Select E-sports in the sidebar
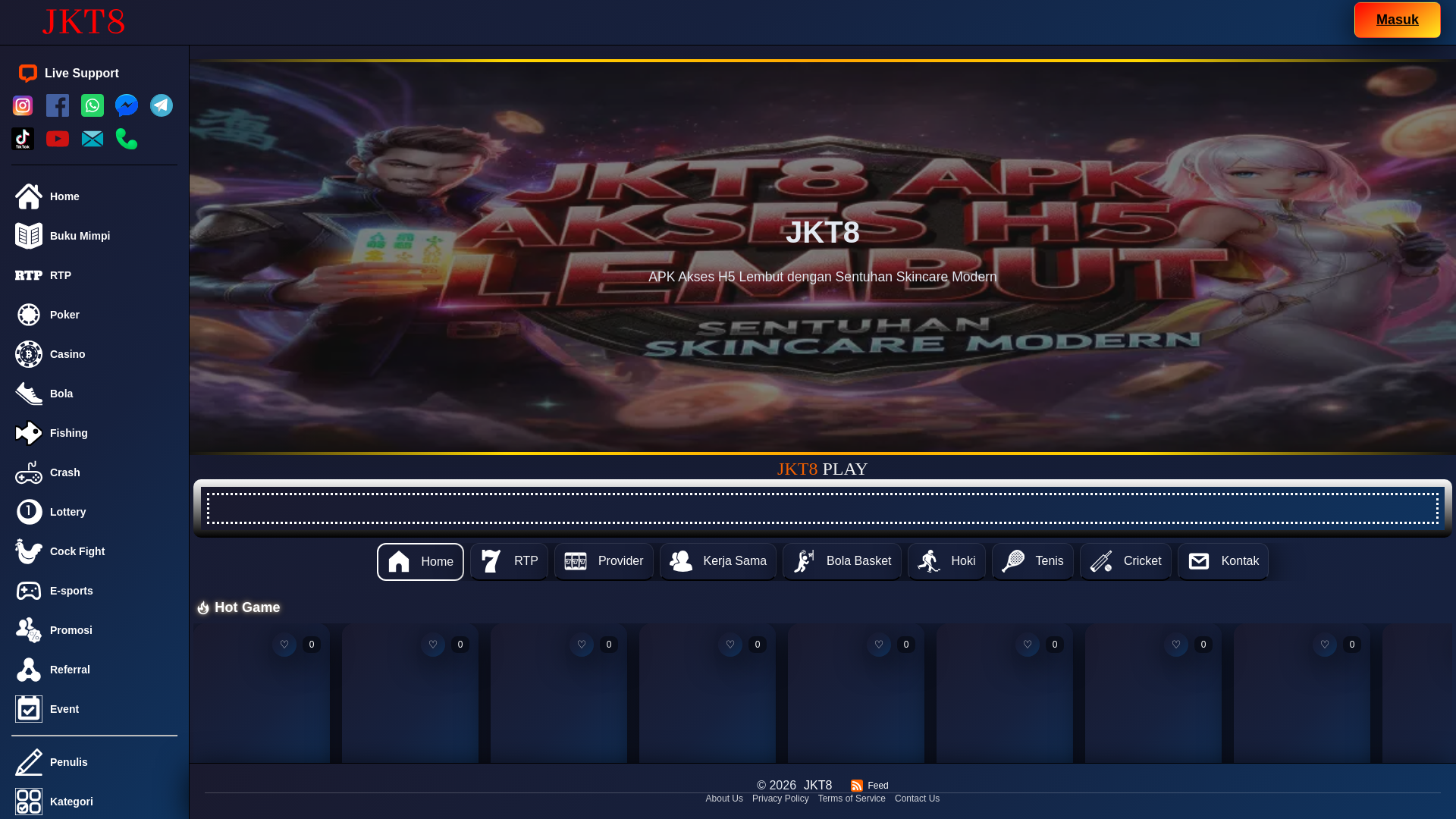 pos(94,591)
